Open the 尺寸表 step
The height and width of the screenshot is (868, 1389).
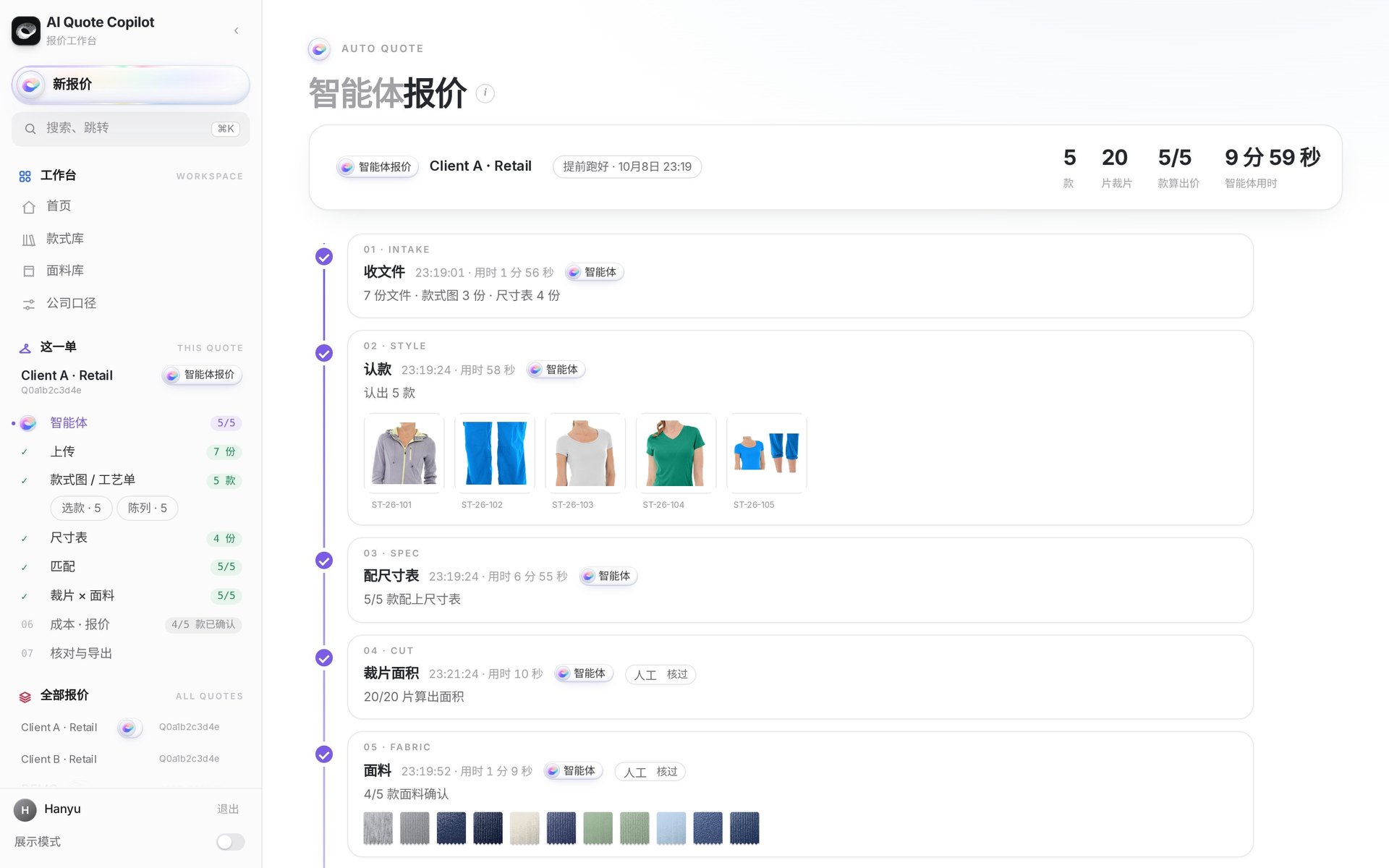pos(130,538)
